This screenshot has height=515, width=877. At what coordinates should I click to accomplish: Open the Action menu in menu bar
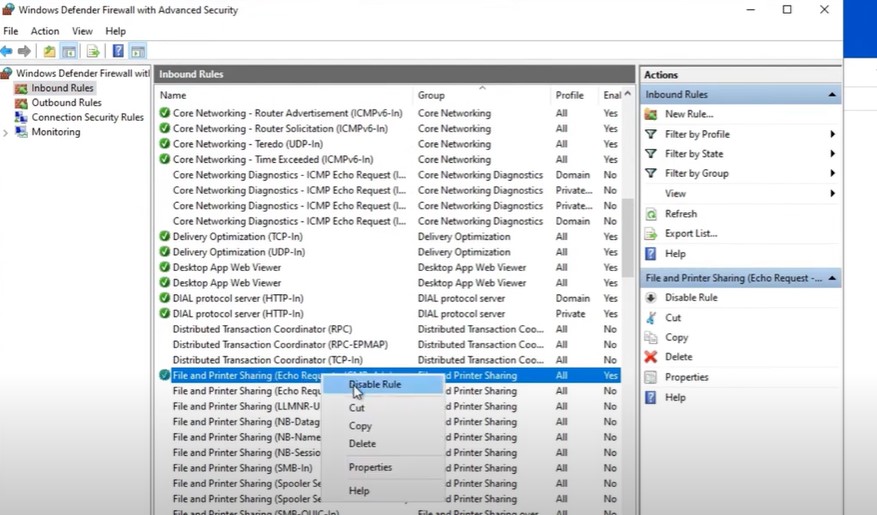(x=45, y=31)
